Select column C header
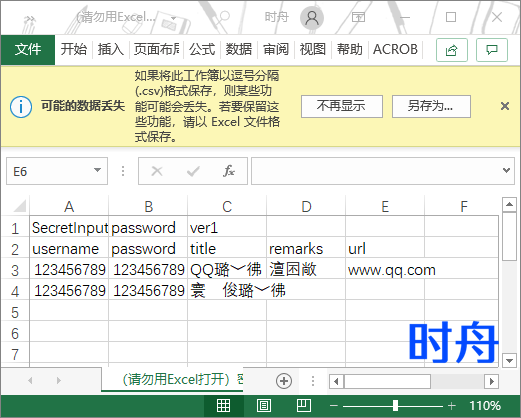Image resolution: width=521 pixels, height=418 pixels. [227, 207]
